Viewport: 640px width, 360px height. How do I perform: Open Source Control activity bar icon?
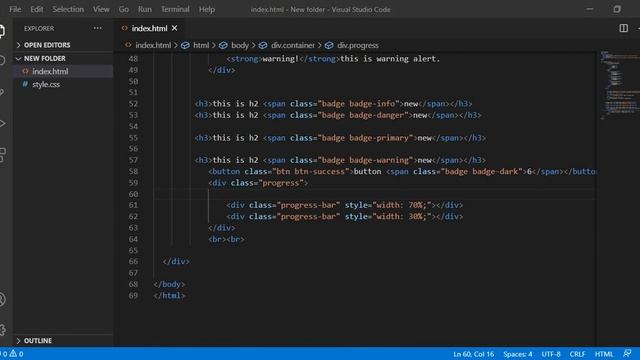(2, 92)
